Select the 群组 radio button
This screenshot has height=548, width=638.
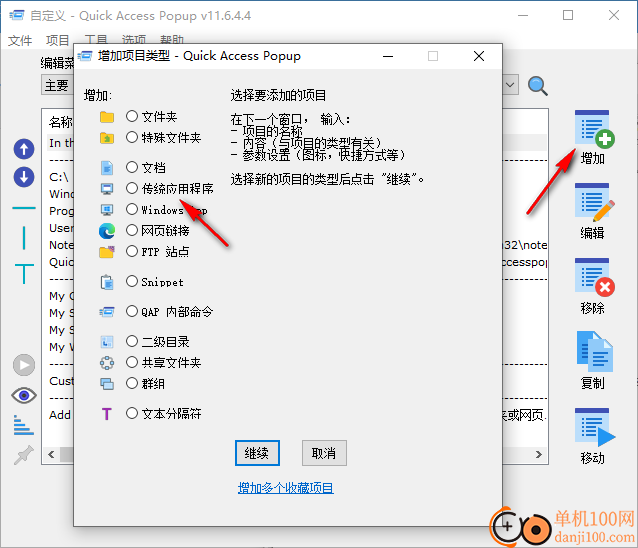coord(131,383)
